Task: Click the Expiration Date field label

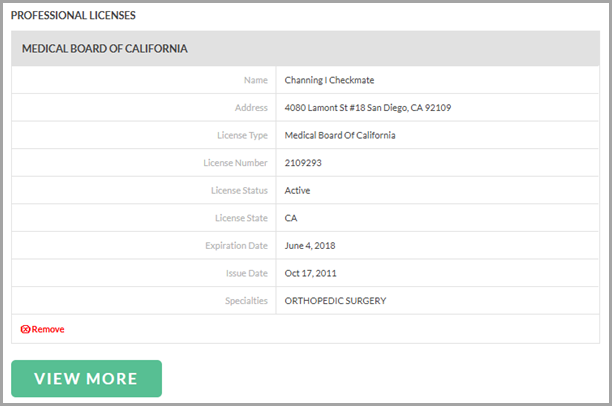Action: (236, 245)
